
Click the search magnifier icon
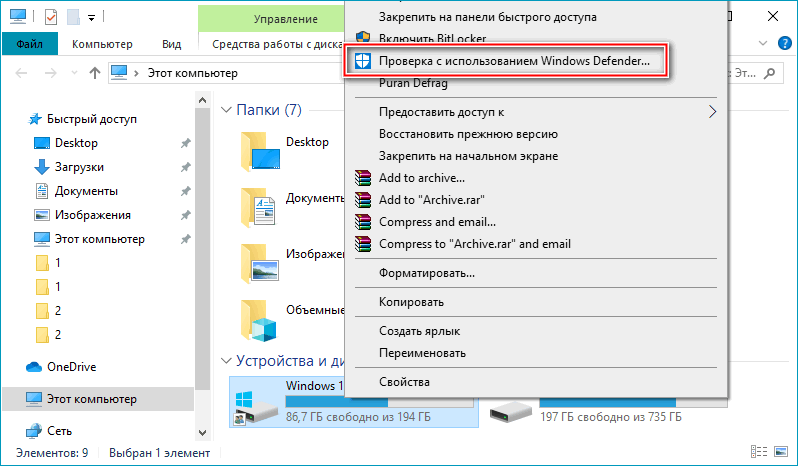point(770,73)
